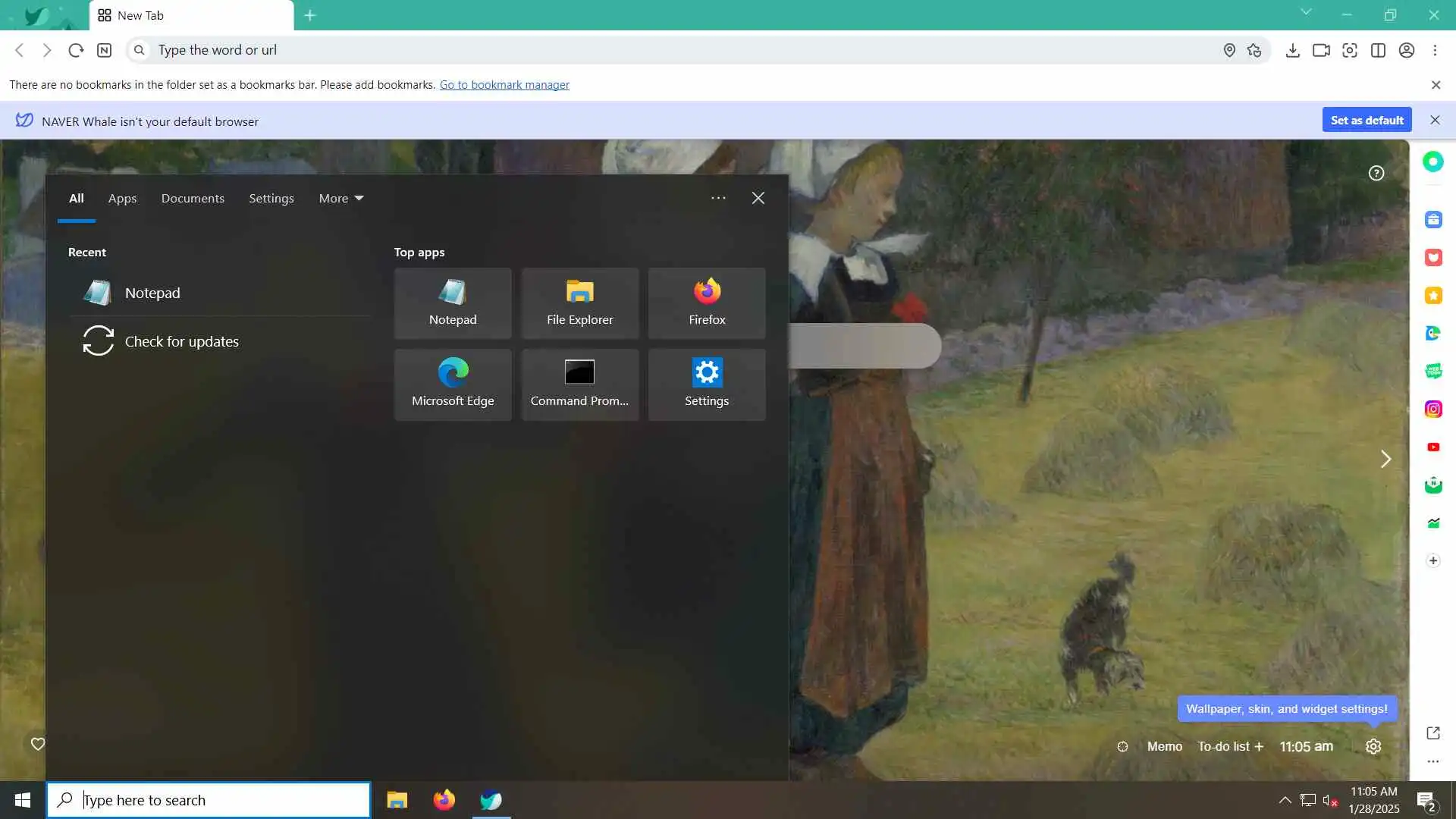The height and width of the screenshot is (819, 1456).
Task: Show hidden system tray icons
Action: 1285,800
